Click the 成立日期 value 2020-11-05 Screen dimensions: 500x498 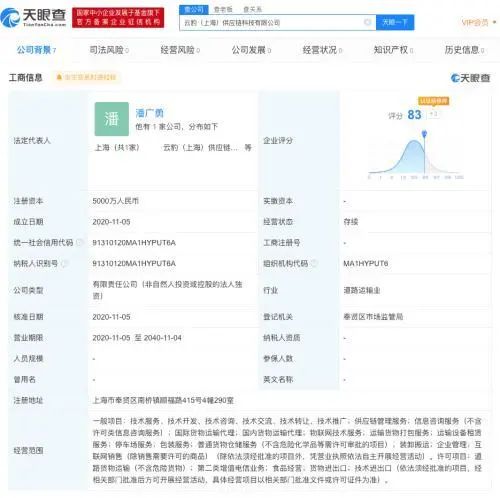click(111, 222)
